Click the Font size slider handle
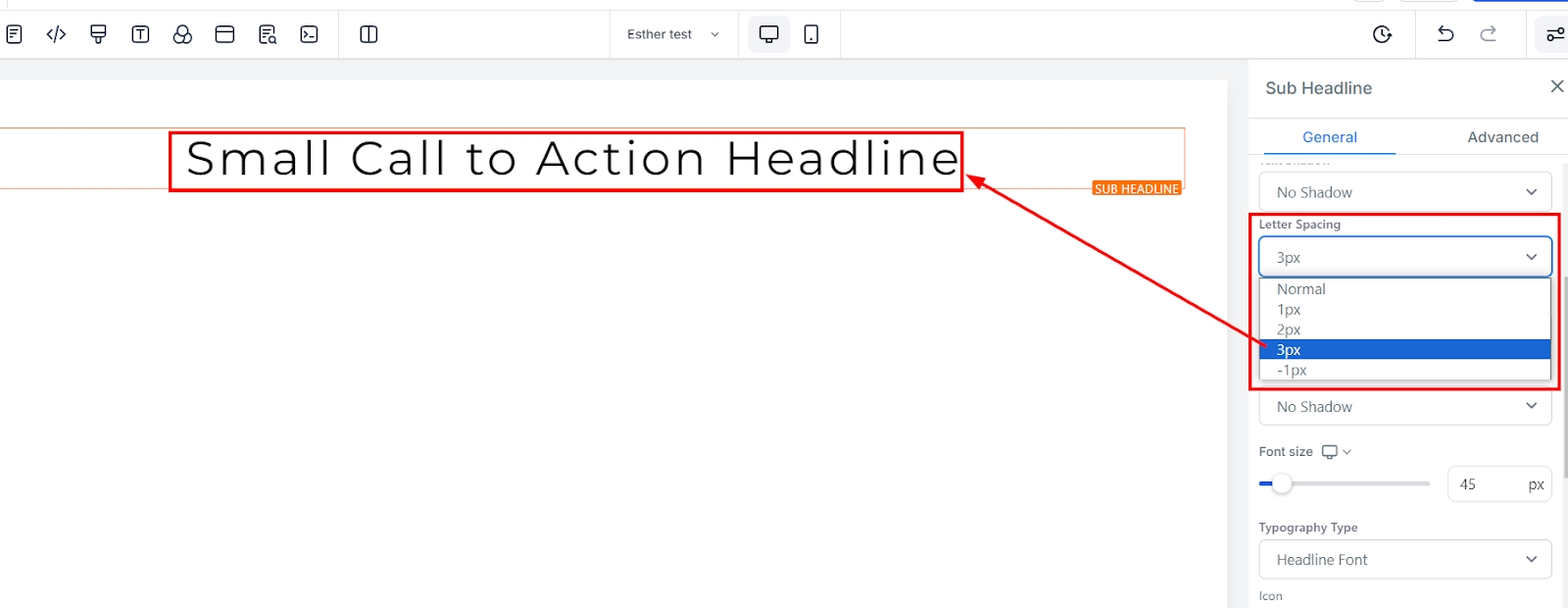The width and height of the screenshot is (1568, 608). [1281, 483]
